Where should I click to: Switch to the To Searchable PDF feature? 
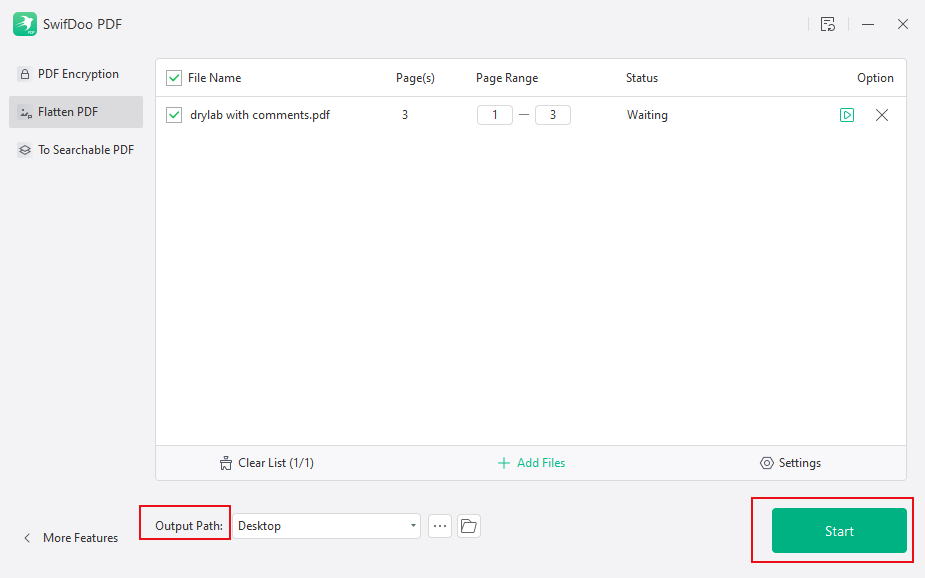pyautogui.click(x=84, y=149)
